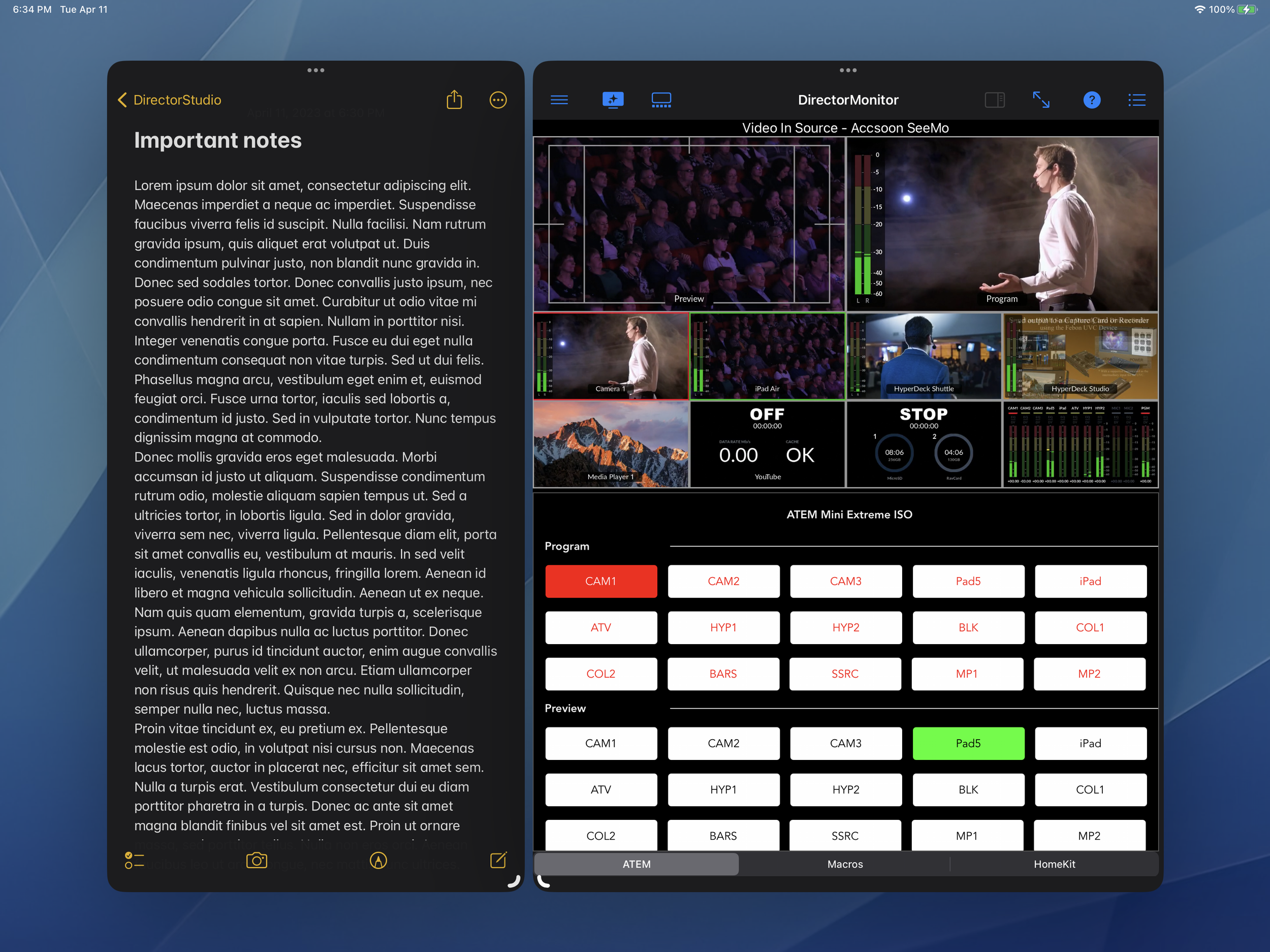Screen dimensions: 1270x952
Task: Select ATV on the Preview bus
Action: point(601,789)
